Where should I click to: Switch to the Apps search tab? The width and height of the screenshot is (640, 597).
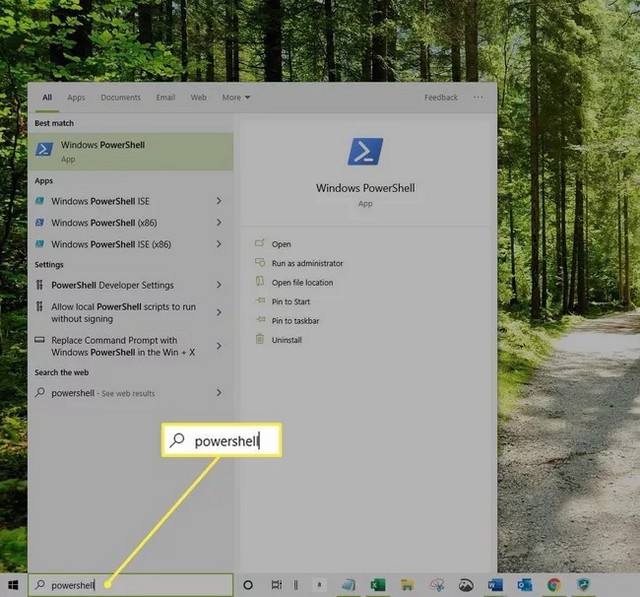coord(76,98)
